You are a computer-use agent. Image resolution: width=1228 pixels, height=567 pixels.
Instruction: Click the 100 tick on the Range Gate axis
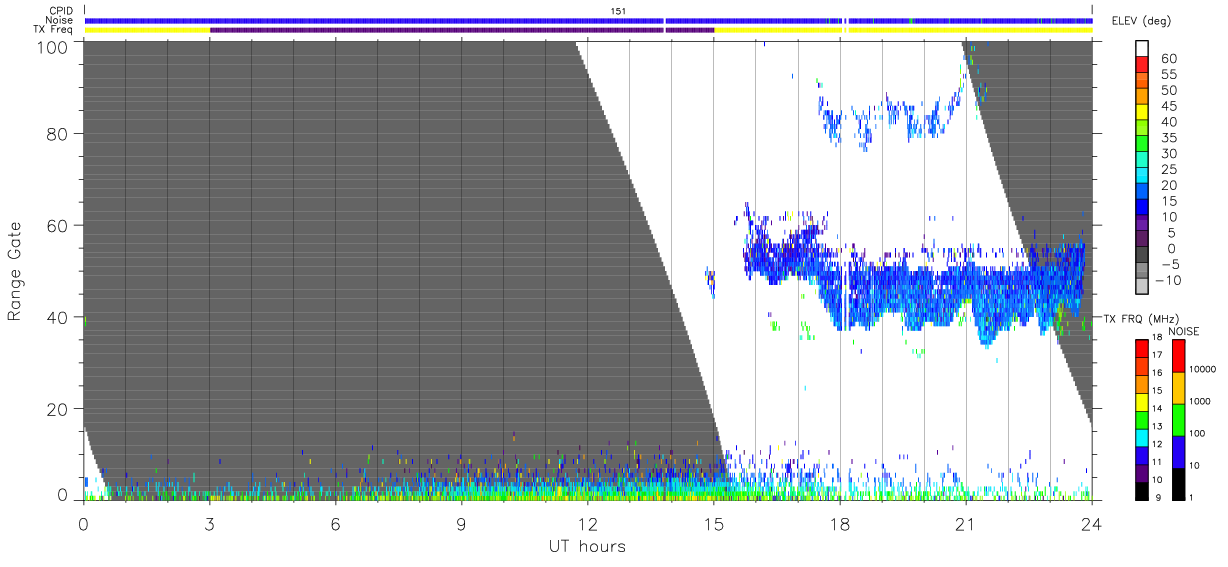coord(55,46)
